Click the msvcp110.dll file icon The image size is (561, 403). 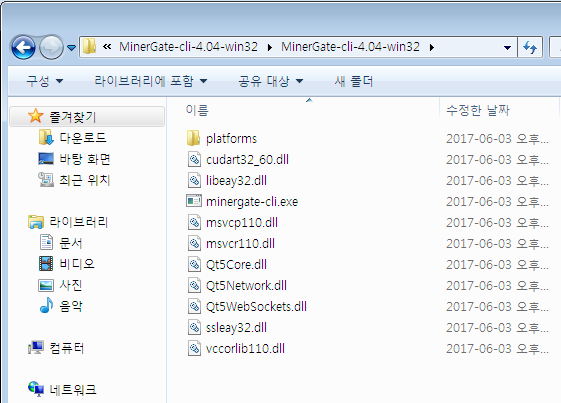pos(194,222)
